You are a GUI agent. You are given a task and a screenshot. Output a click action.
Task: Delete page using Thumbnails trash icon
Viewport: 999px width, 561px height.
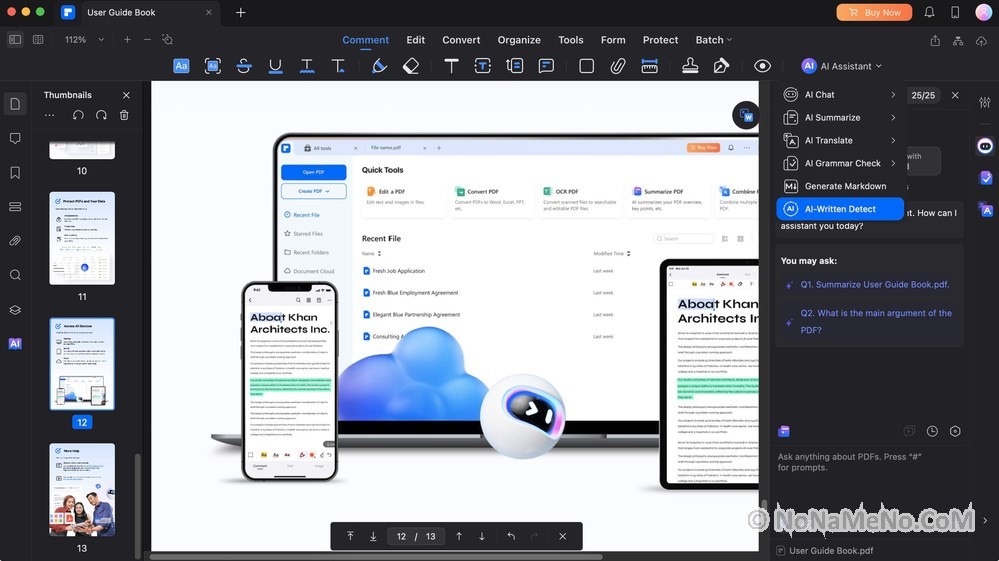[124, 115]
